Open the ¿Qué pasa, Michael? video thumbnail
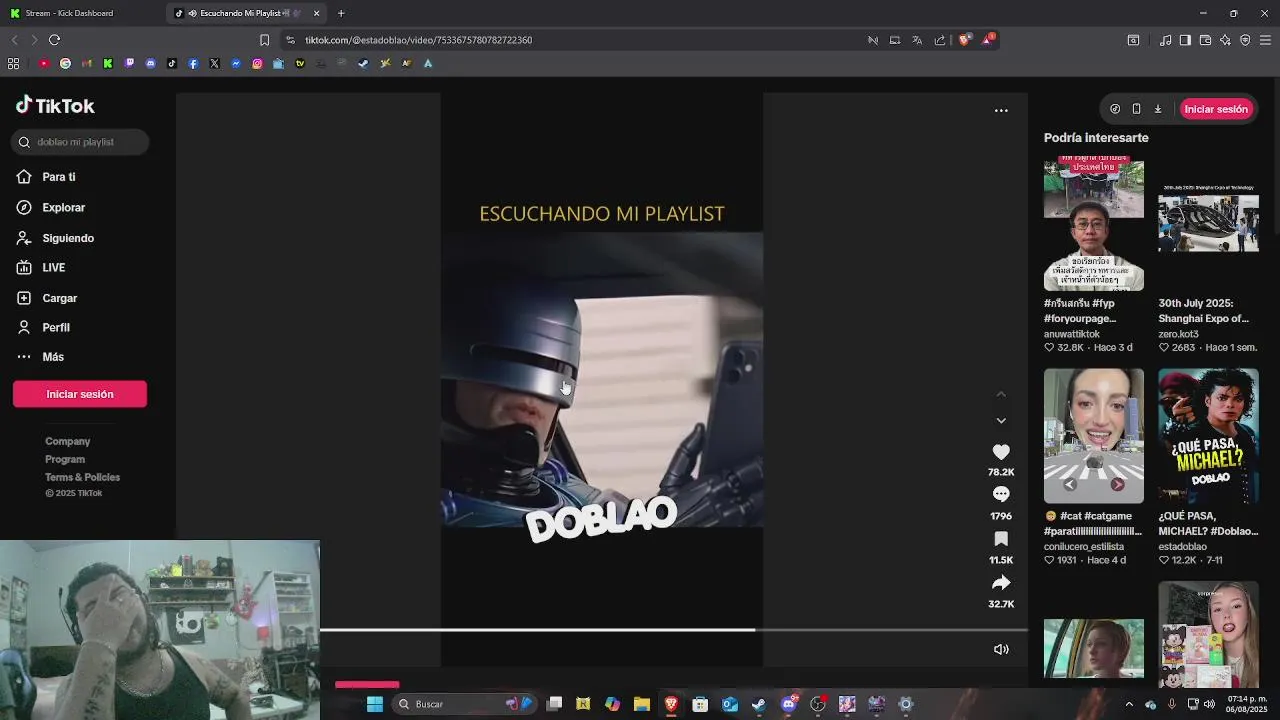1280x720 pixels. [x=1208, y=436]
